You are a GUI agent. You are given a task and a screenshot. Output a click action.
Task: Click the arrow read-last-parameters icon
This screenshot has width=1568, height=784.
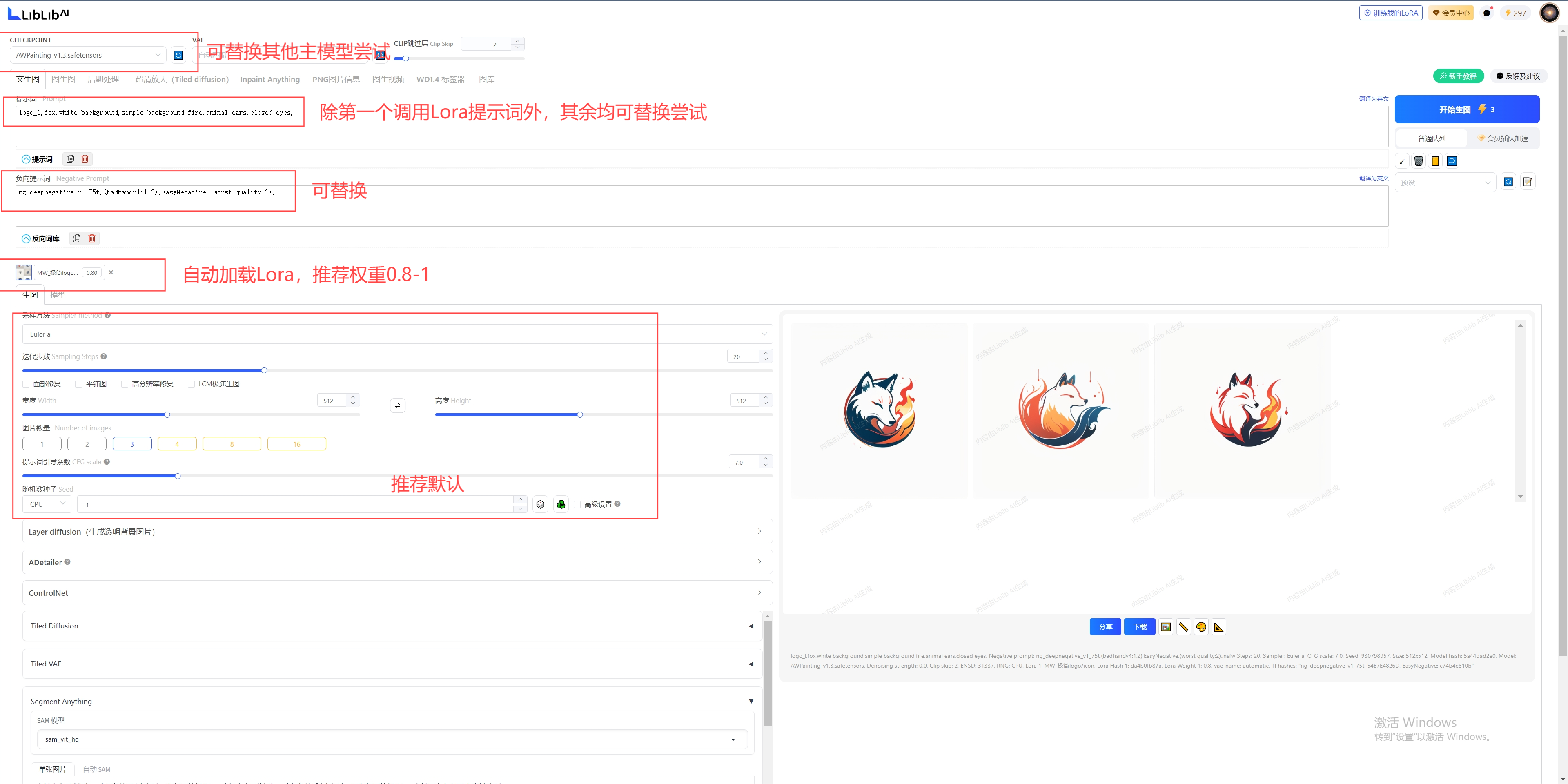coord(1403,161)
